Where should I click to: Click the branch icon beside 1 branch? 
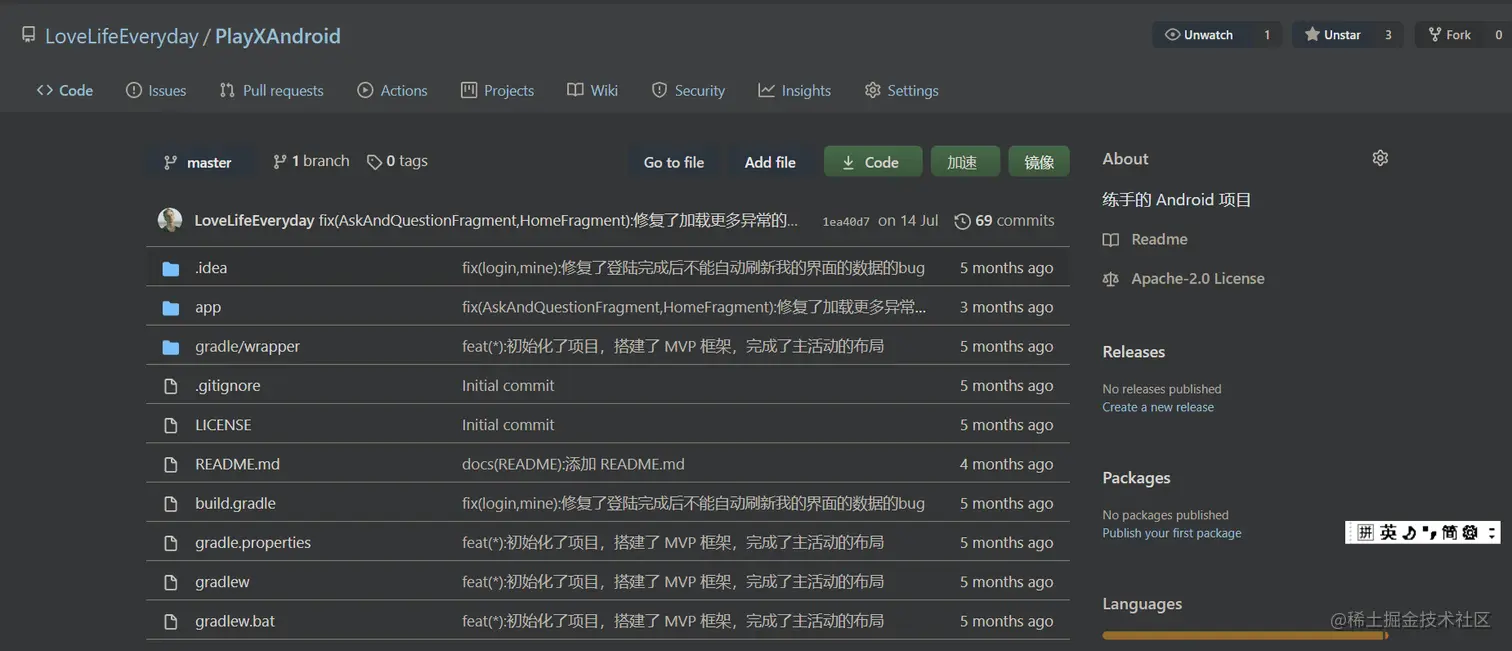280,161
